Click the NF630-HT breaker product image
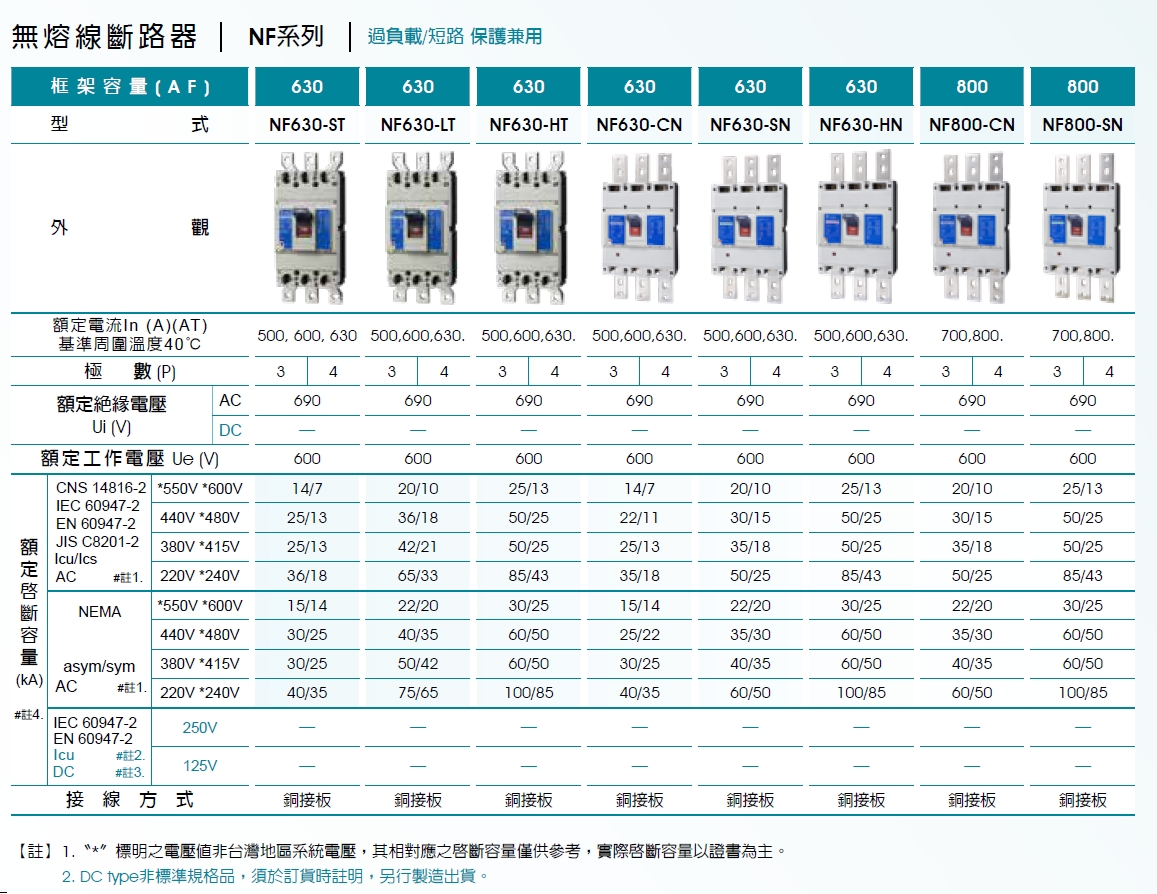This screenshot has height=894, width=1157. tap(531, 227)
